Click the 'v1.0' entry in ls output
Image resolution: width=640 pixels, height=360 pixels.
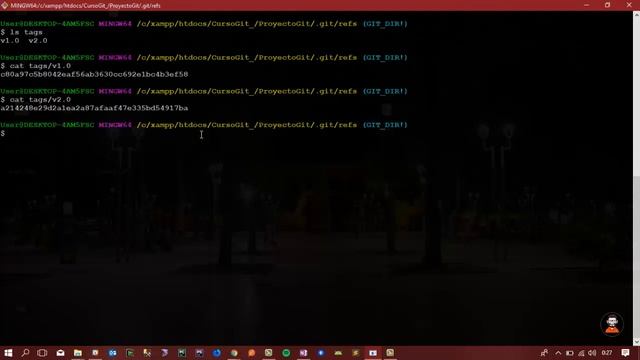[10, 41]
